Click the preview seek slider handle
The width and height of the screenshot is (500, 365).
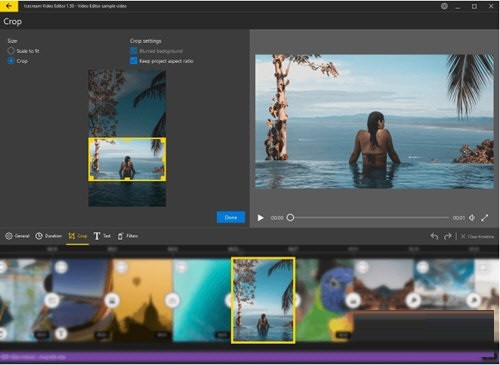[x=290, y=218]
